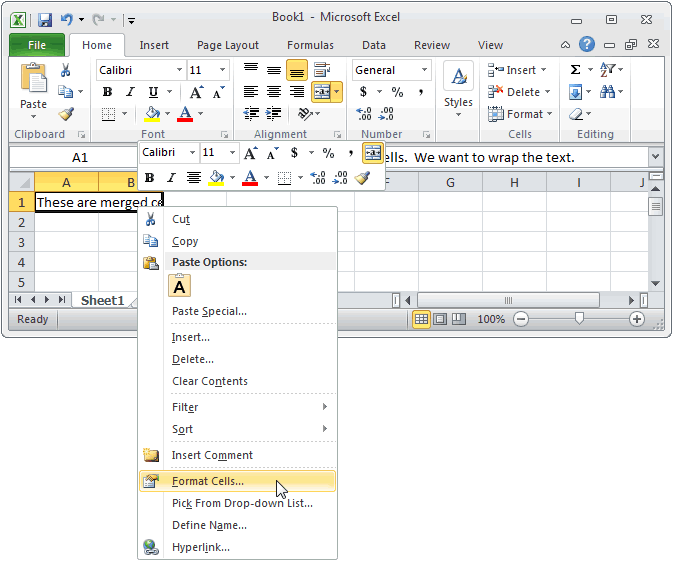The width and height of the screenshot is (674, 562).
Task: Click the zoom slider handle
Action: pyautogui.click(x=579, y=319)
